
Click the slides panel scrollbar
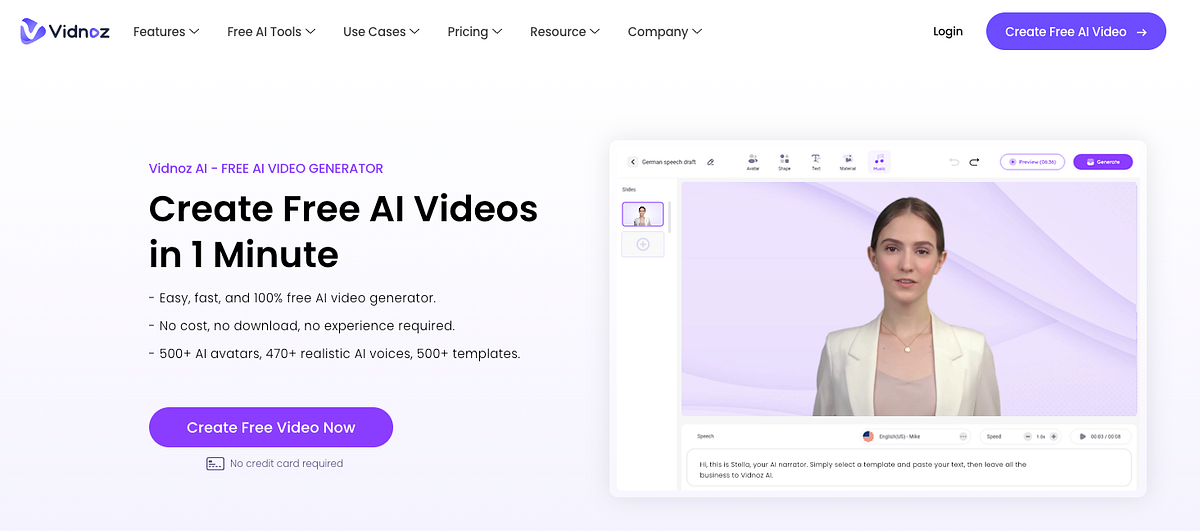tap(669, 217)
